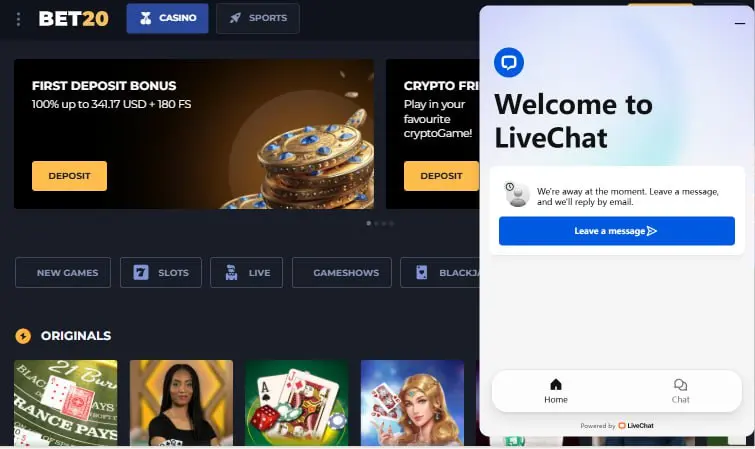755x449 pixels.
Task: Click the LiveChat speech bubble icon
Action: [x=509, y=62]
